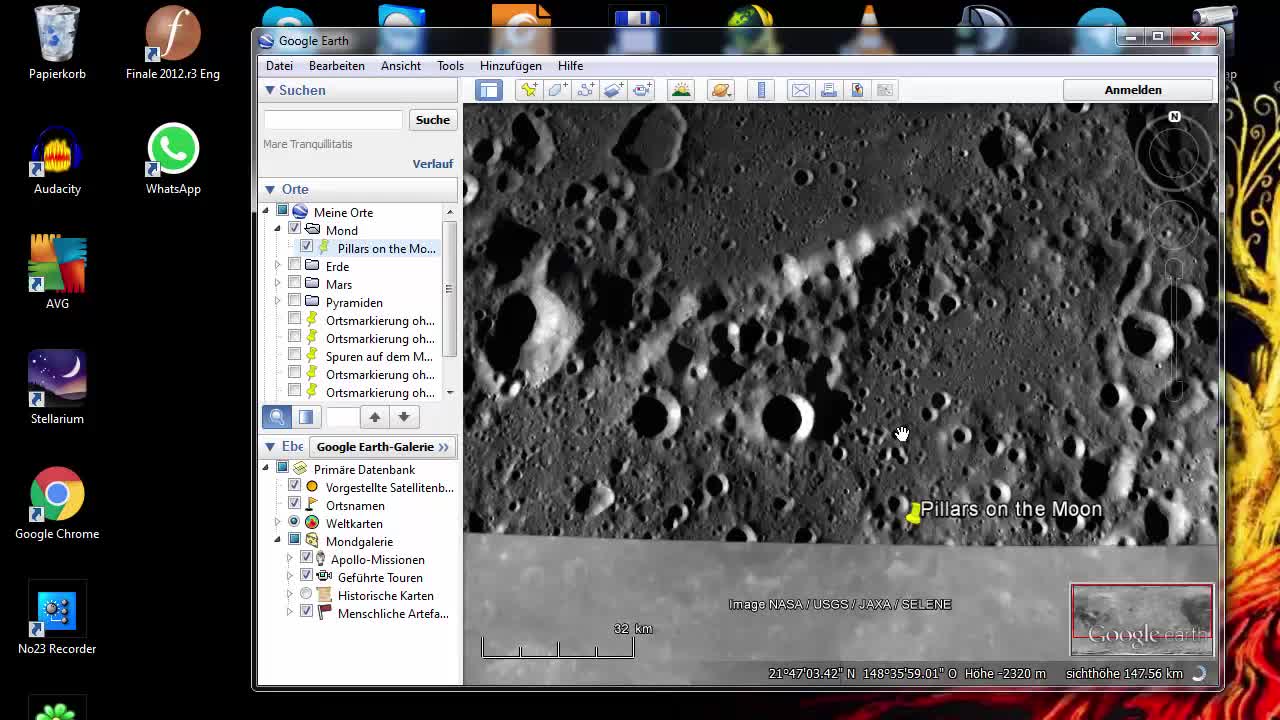Click the search input field

click(x=333, y=120)
